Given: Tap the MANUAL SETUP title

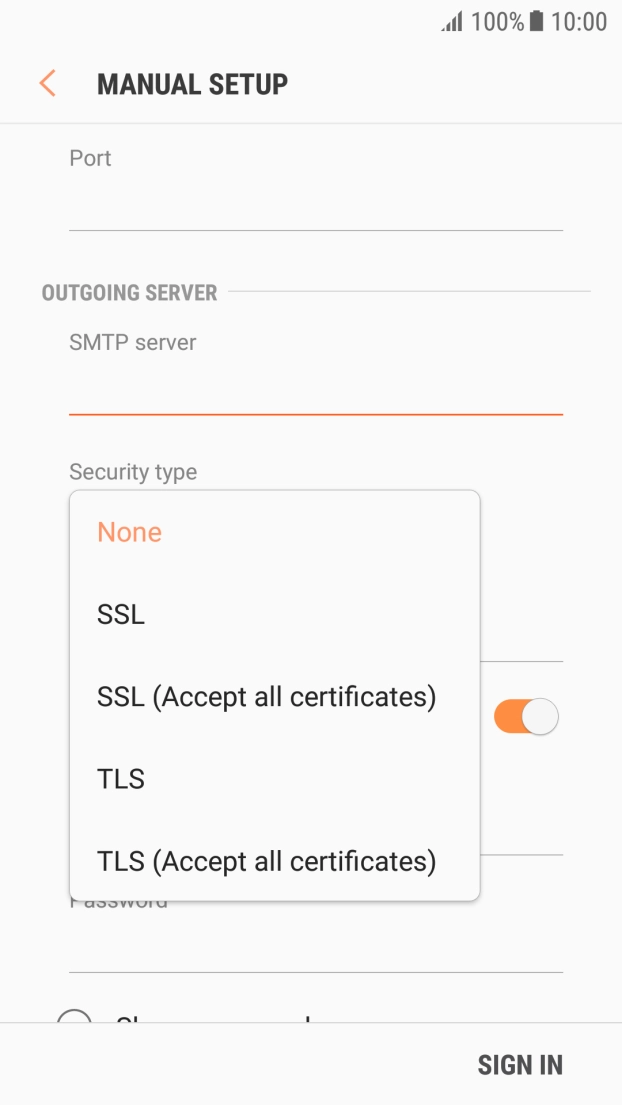Looking at the screenshot, I should pyautogui.click(x=192, y=84).
